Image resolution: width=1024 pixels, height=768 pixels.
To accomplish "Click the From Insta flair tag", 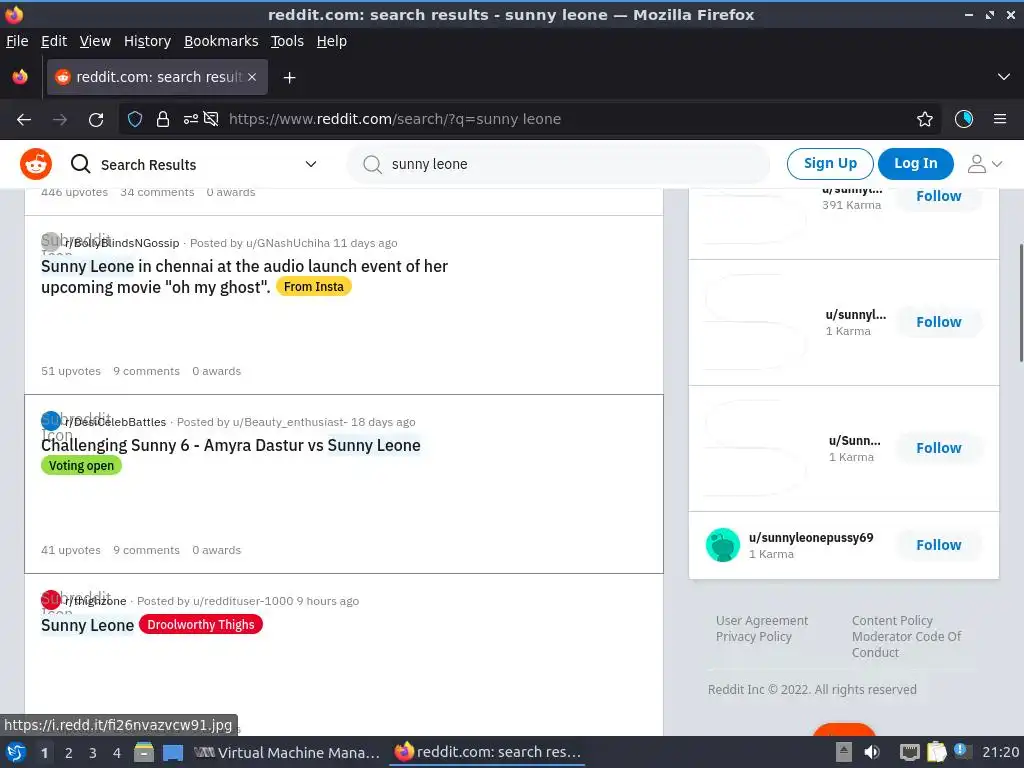I will point(313,287).
